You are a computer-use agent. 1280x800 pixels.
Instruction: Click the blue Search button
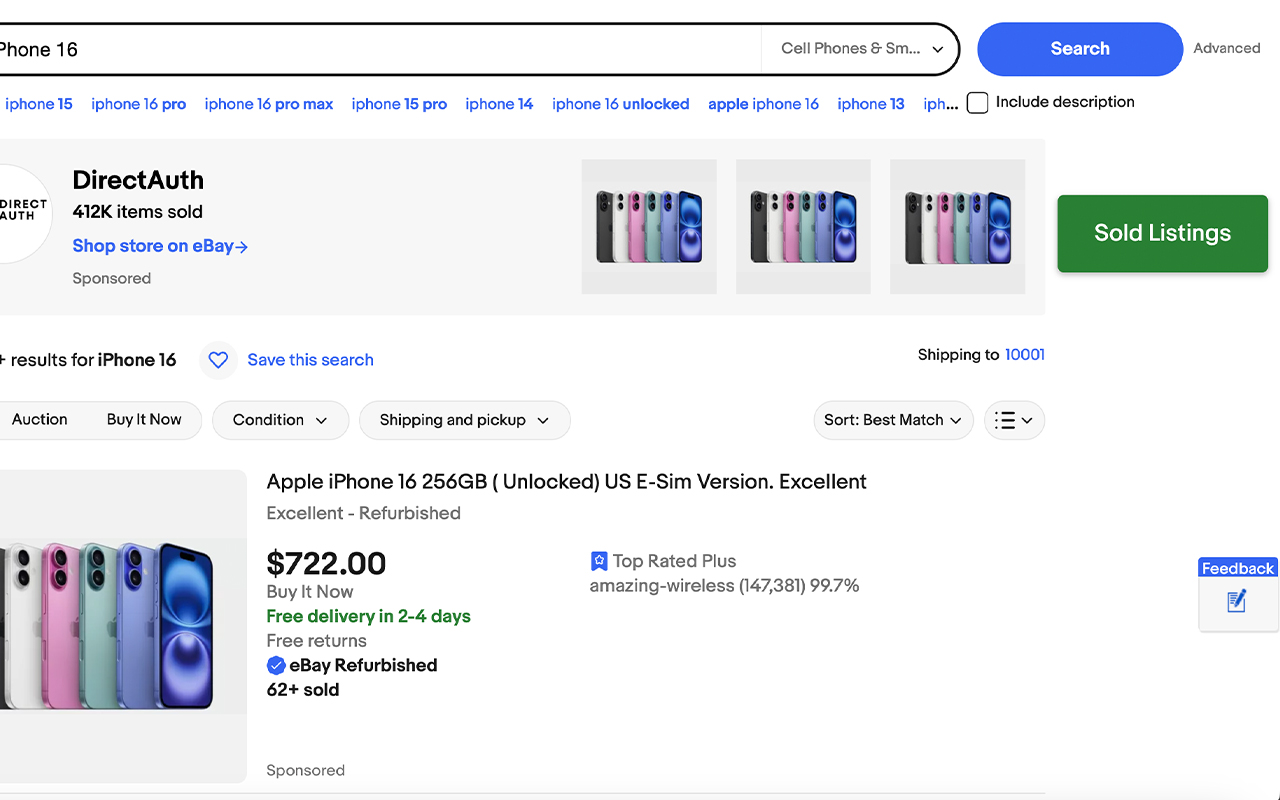pyautogui.click(x=1080, y=49)
